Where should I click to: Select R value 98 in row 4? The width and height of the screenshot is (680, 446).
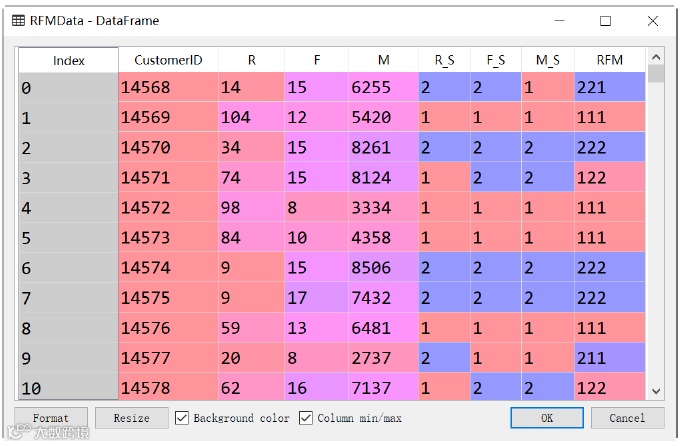[252, 208]
